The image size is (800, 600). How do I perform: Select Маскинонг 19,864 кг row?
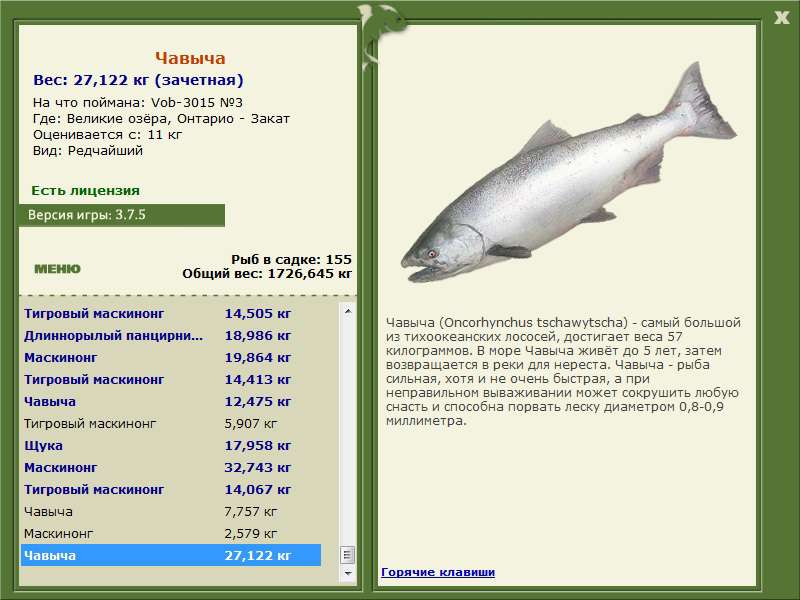click(x=171, y=358)
